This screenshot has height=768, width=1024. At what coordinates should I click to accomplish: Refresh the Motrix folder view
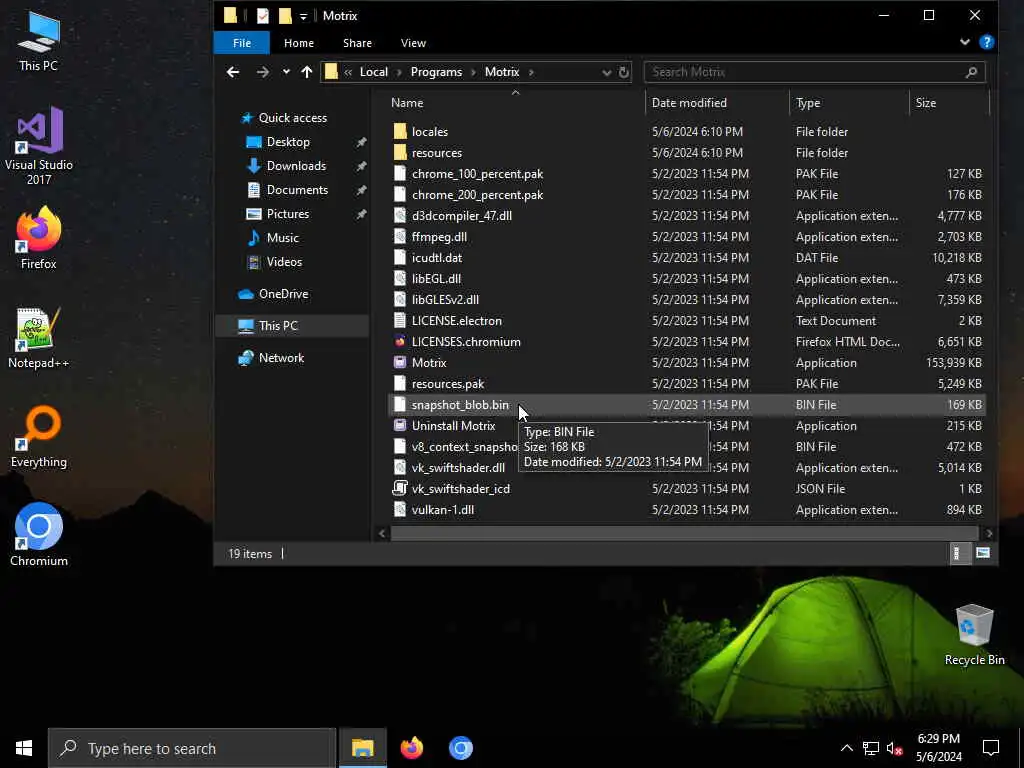click(624, 72)
